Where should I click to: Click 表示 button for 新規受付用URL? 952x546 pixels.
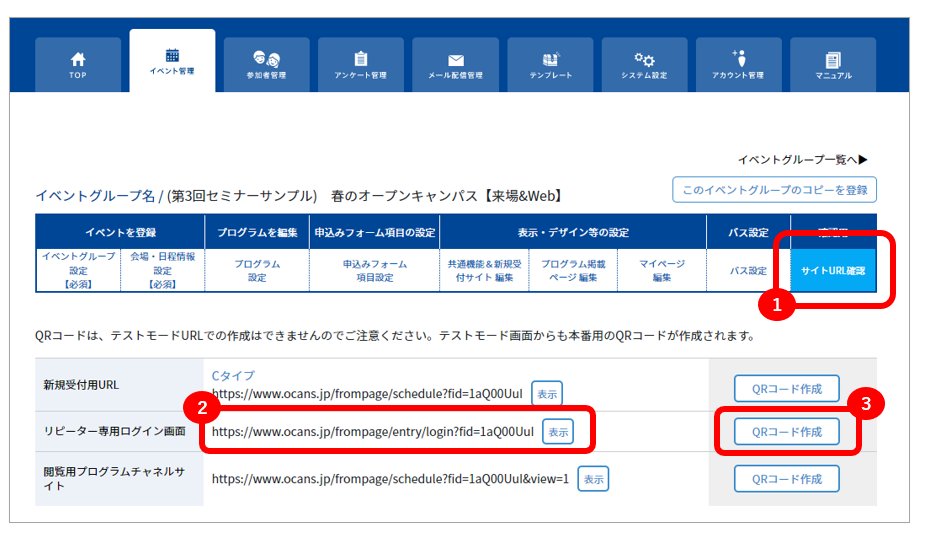coord(547,394)
